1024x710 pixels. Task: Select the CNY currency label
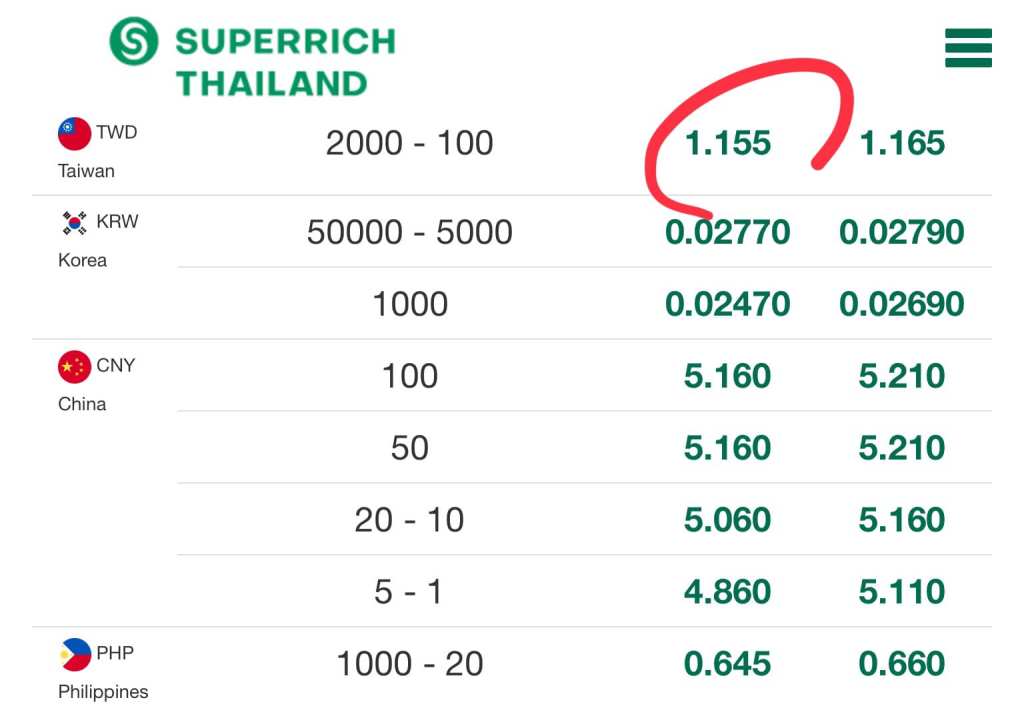tap(116, 365)
